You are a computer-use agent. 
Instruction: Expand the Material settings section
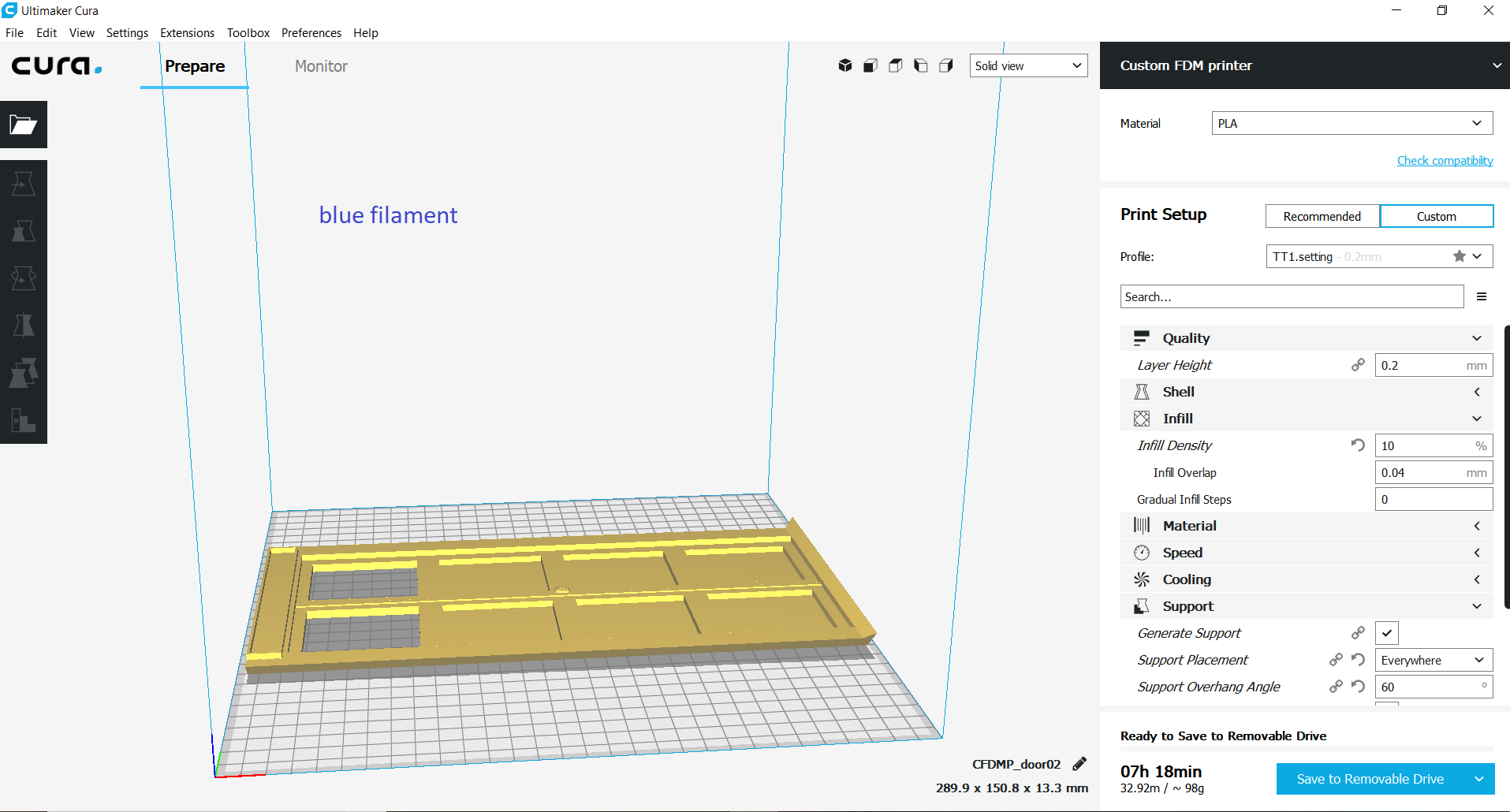(1307, 526)
